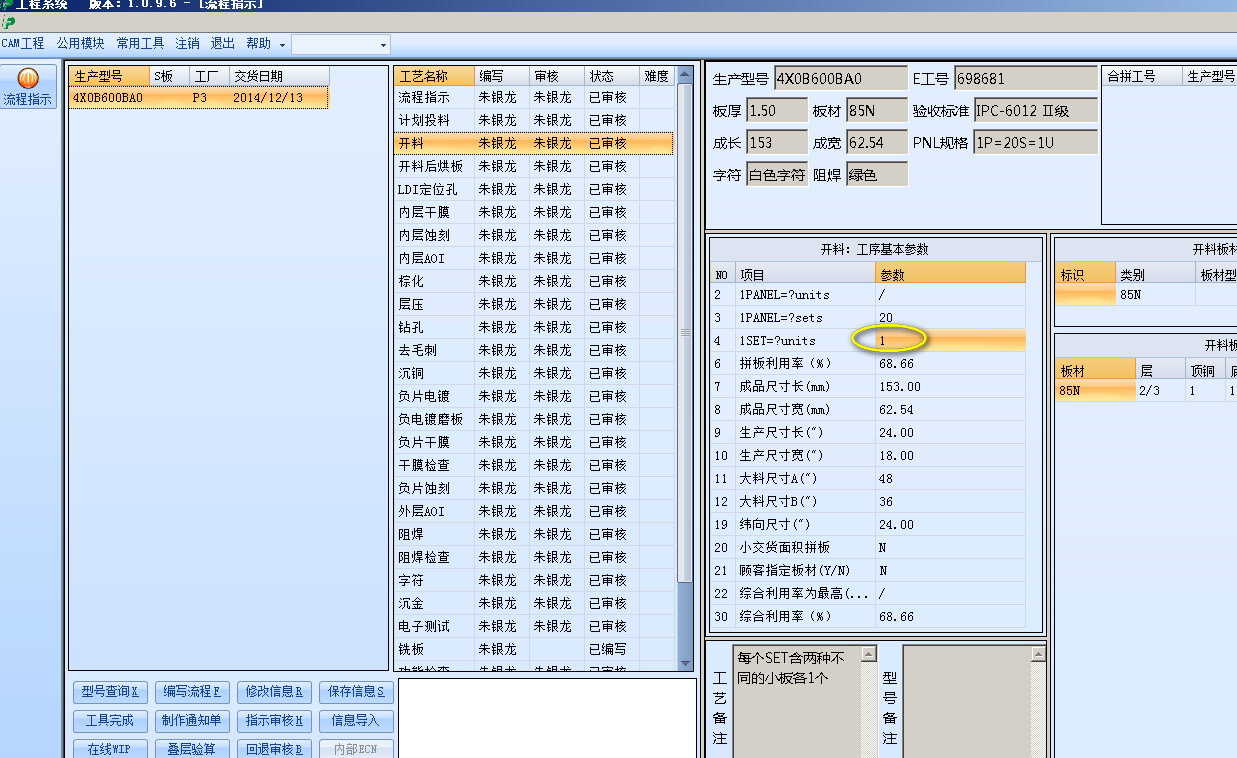Select the 开料后烘板 process row

point(535,166)
